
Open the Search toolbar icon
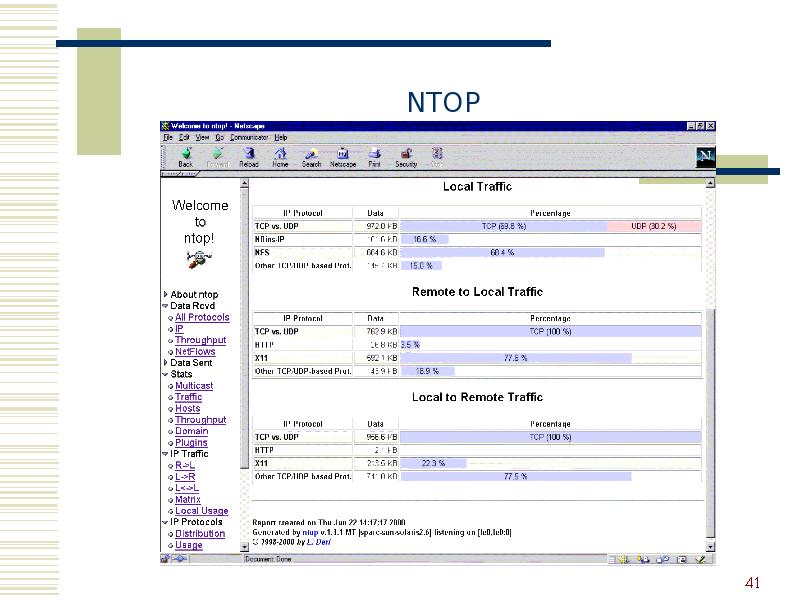[x=311, y=156]
